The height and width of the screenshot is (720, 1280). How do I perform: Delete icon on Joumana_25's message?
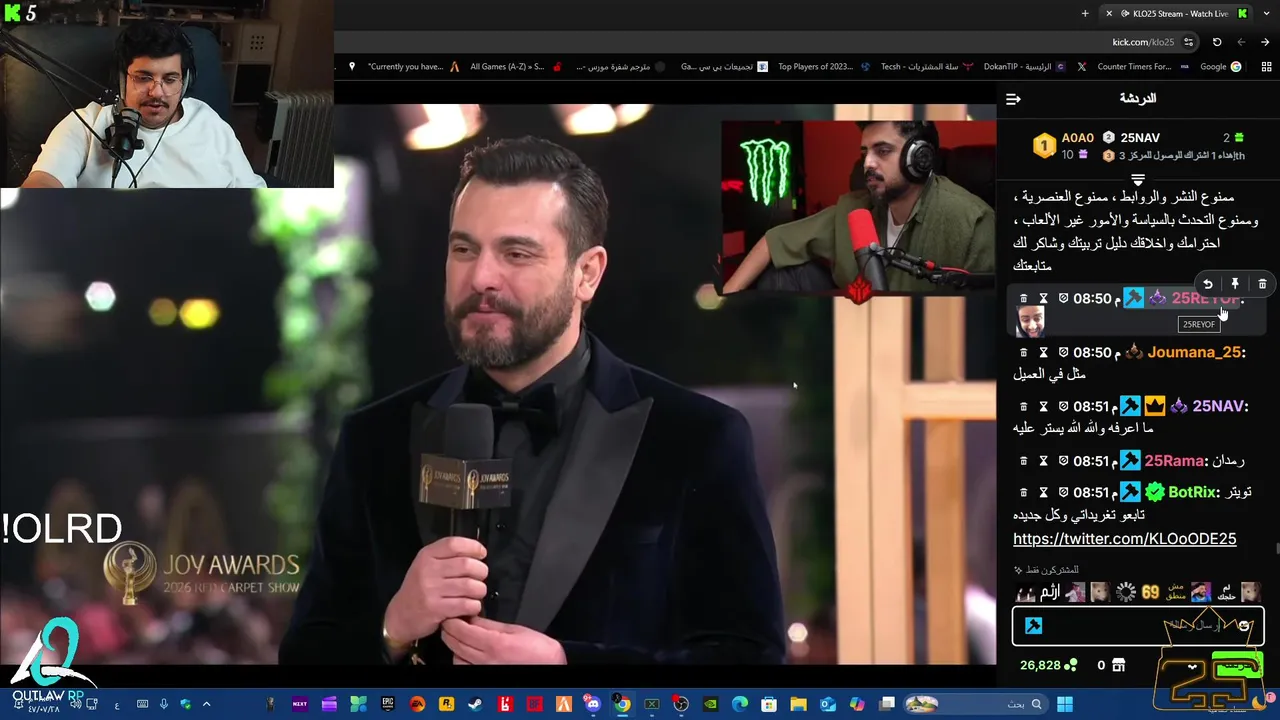(1023, 353)
